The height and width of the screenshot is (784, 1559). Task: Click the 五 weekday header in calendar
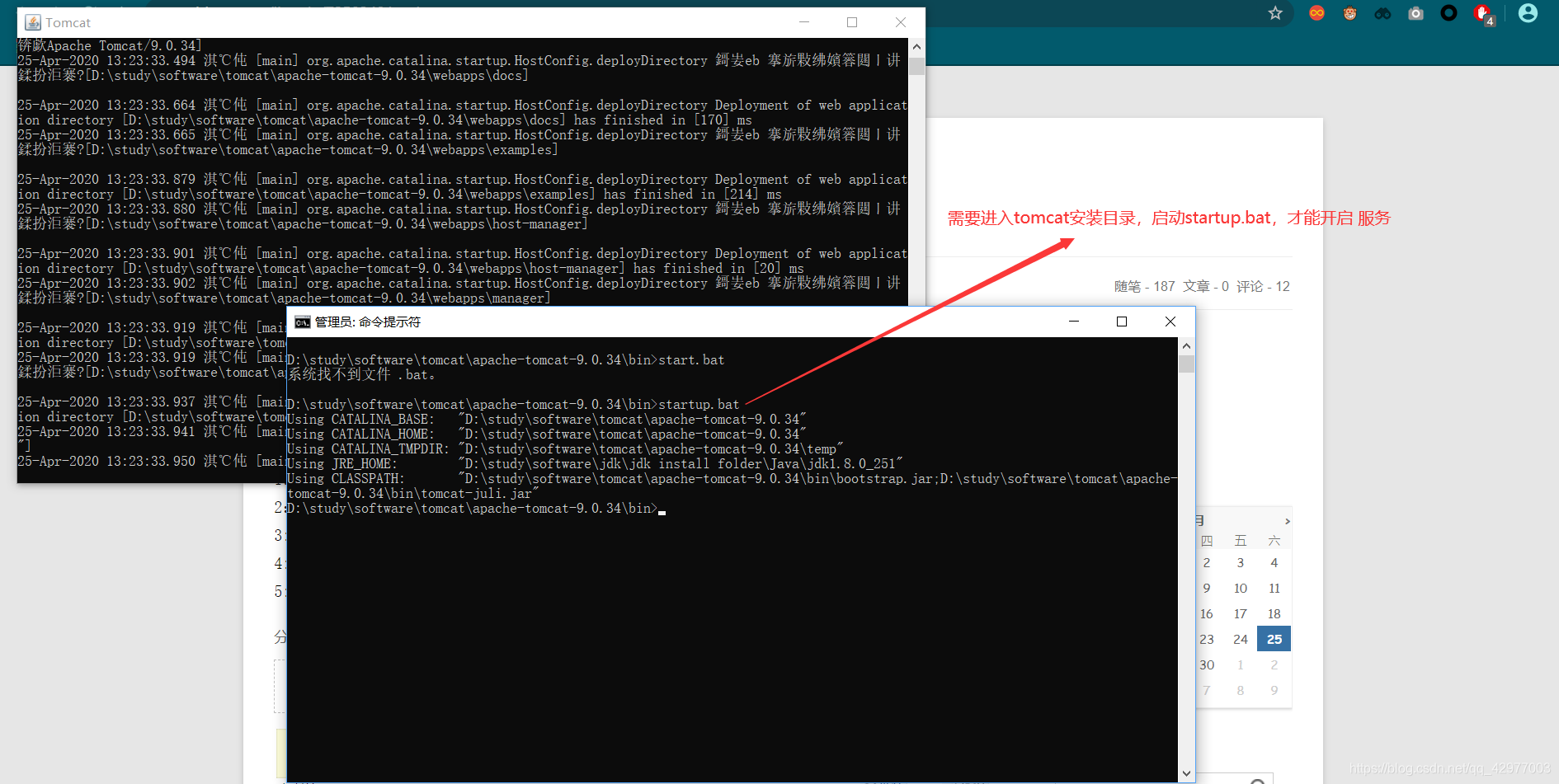(x=1240, y=540)
